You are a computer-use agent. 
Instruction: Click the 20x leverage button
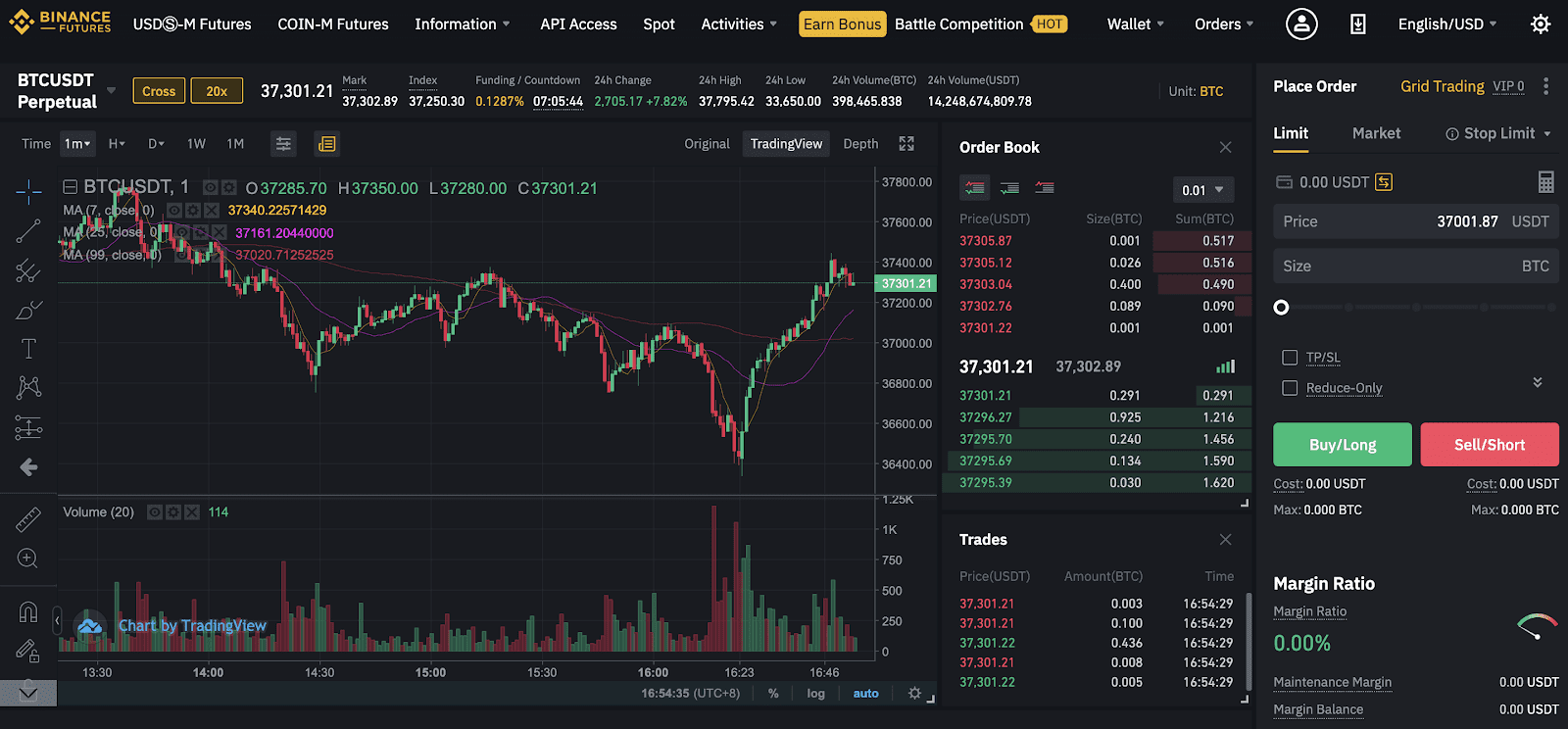point(217,91)
